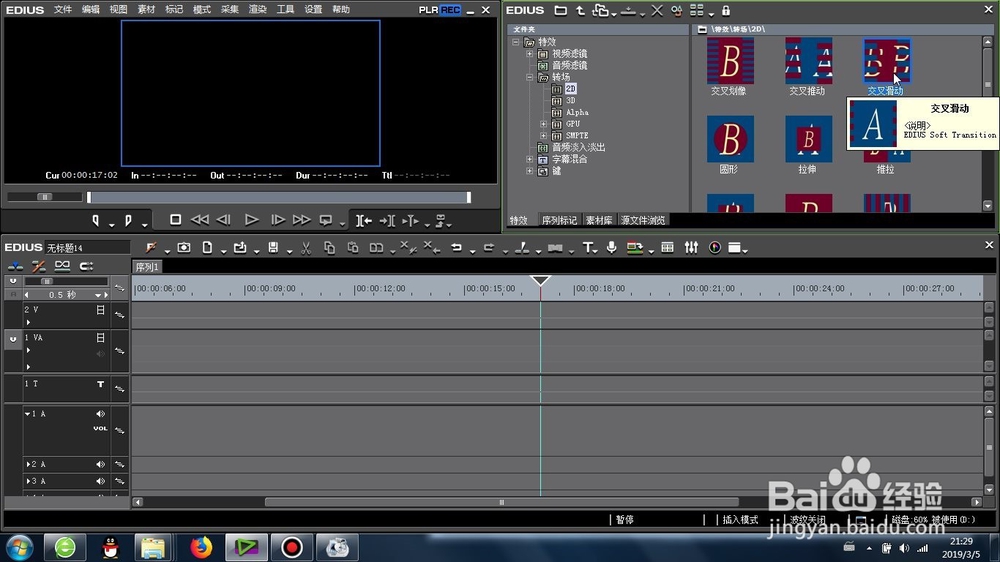Image resolution: width=1000 pixels, height=562 pixels.
Task: Click the Set Out point icon
Action: pyautogui.click(x=128, y=220)
